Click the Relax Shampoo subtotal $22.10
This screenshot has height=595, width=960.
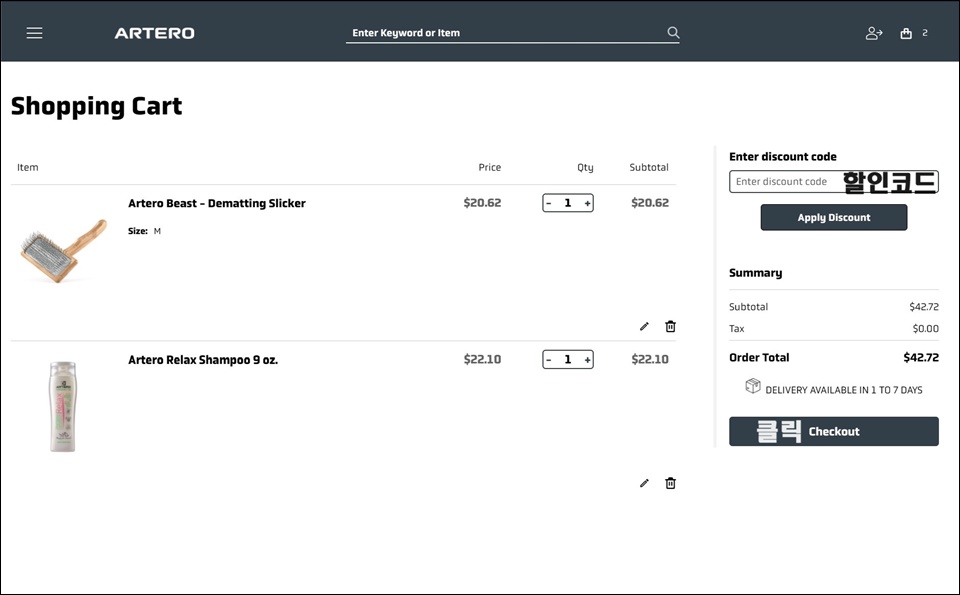click(x=650, y=359)
